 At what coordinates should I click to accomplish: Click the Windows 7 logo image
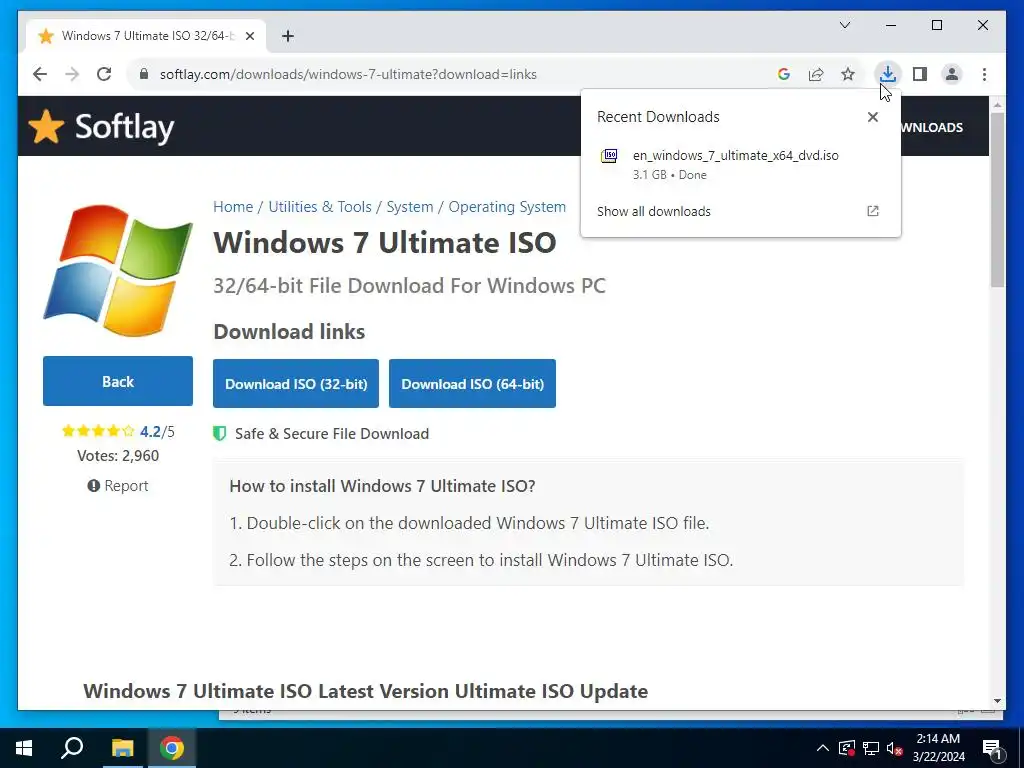click(x=118, y=270)
